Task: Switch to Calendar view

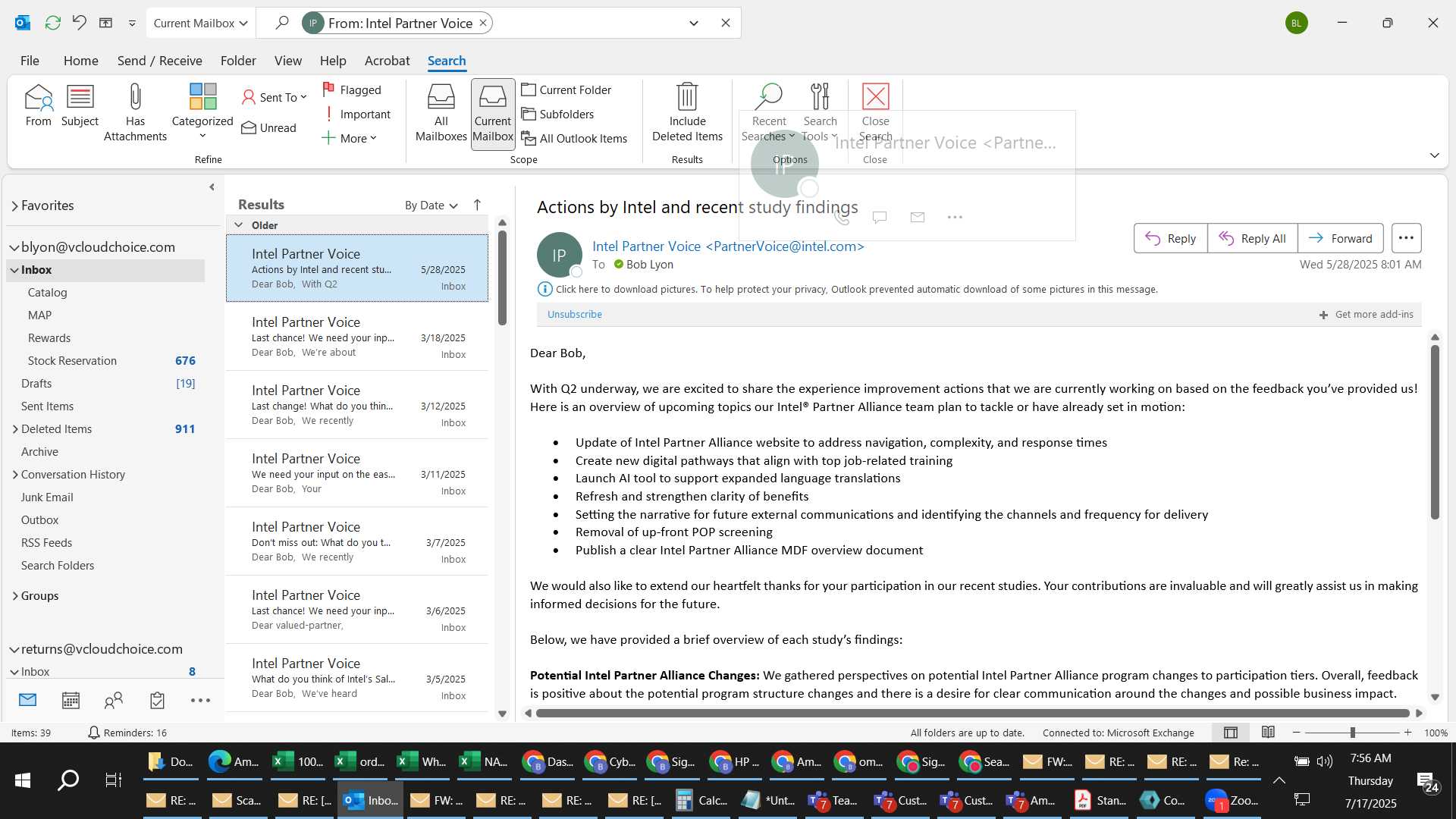Action: [71, 700]
